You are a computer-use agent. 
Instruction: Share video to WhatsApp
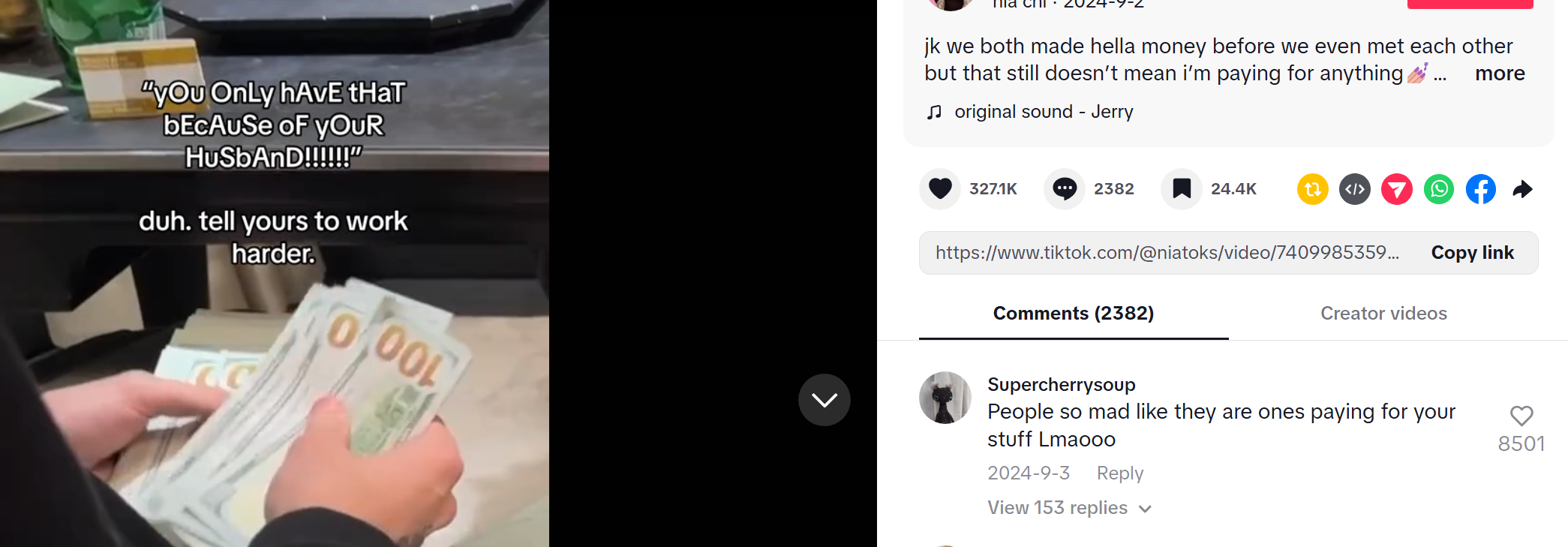coord(1439,189)
